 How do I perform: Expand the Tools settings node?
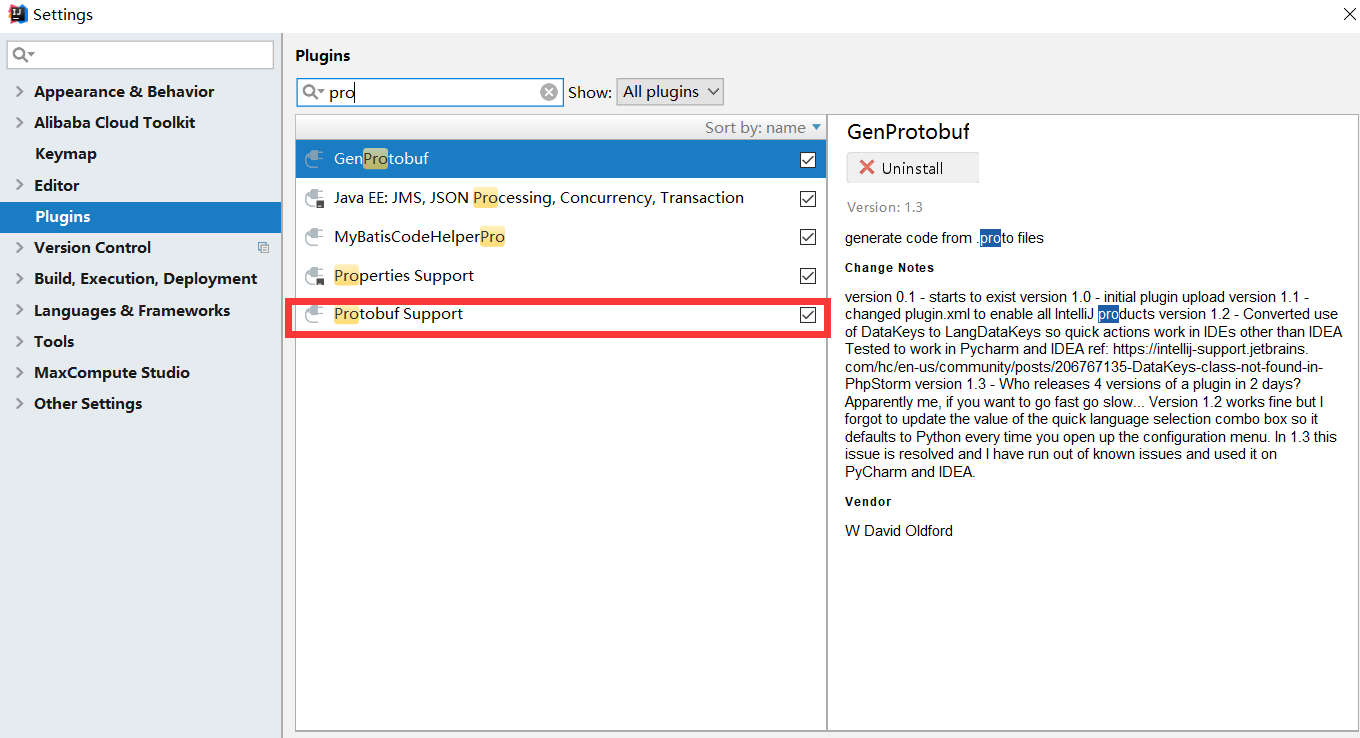click(19, 342)
